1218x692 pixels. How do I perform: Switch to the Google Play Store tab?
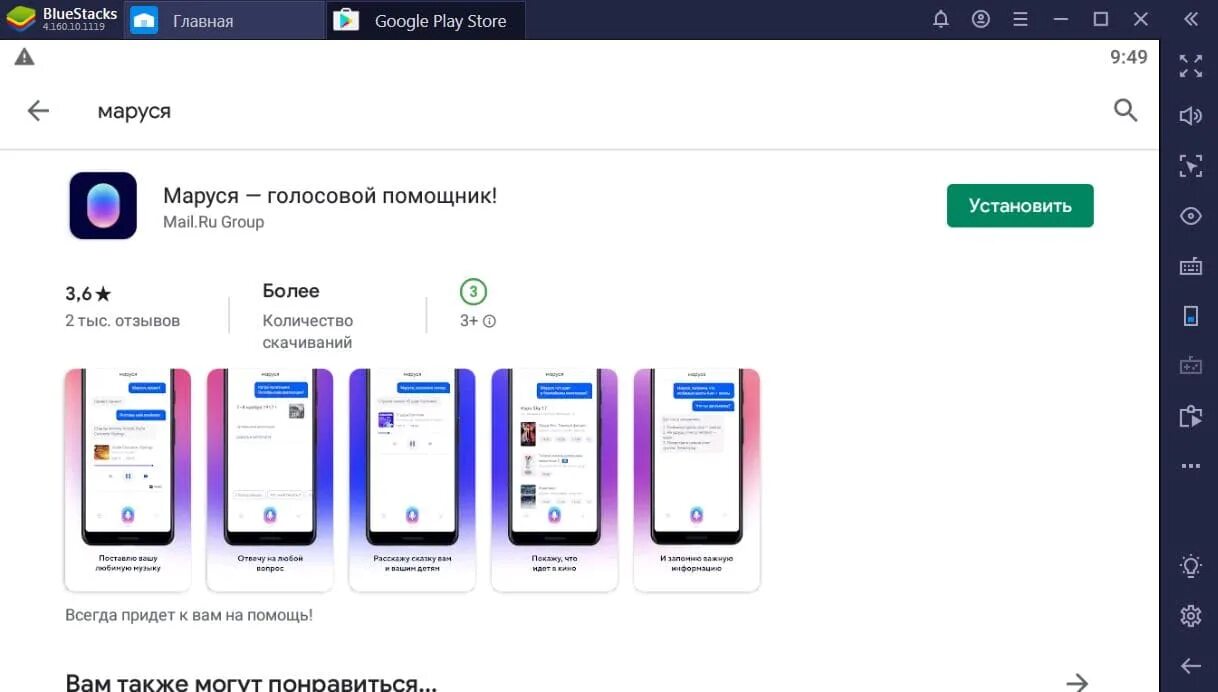point(426,20)
